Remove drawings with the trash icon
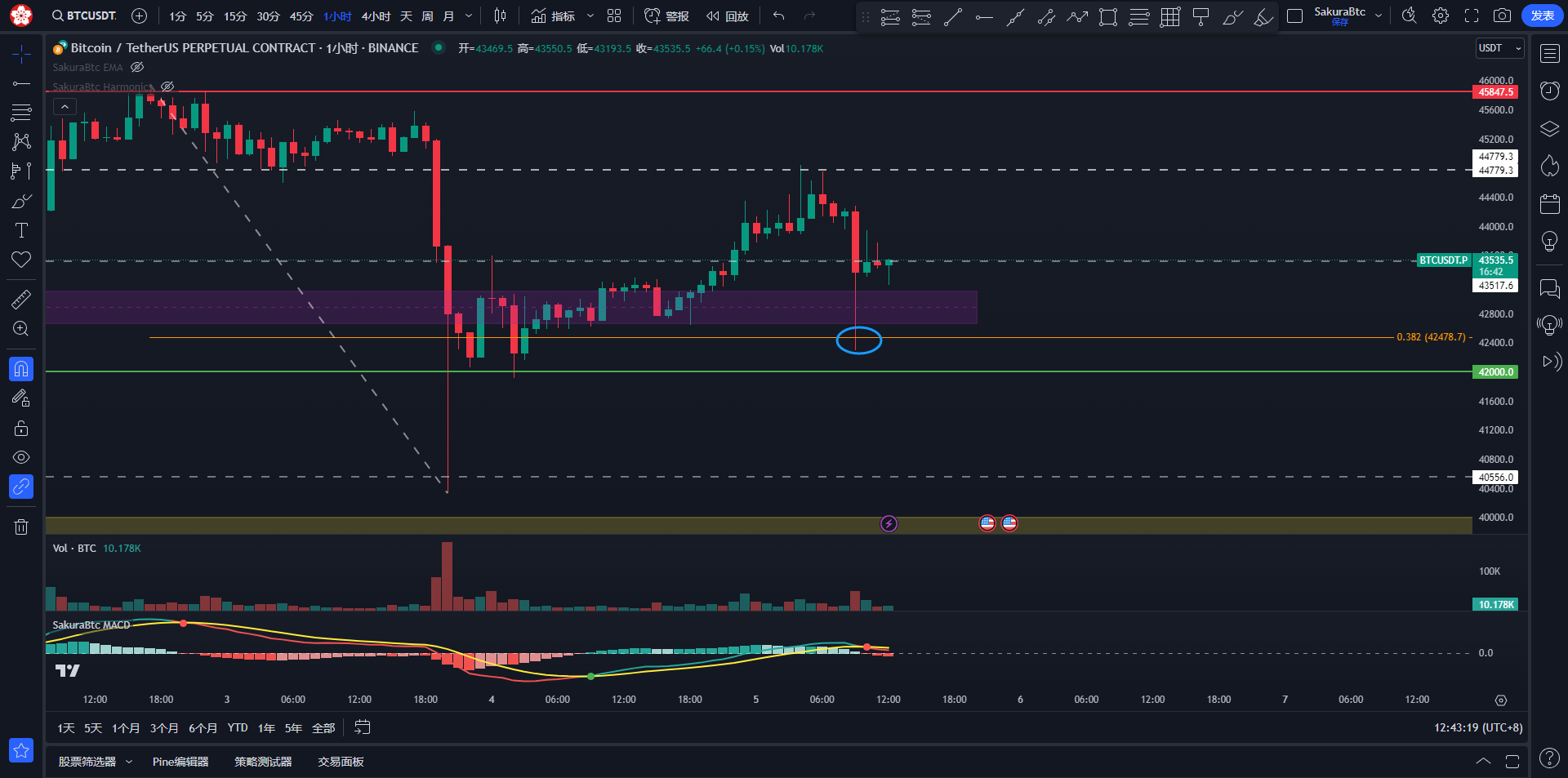Screen dimensions: 1568x778 (x=21, y=527)
